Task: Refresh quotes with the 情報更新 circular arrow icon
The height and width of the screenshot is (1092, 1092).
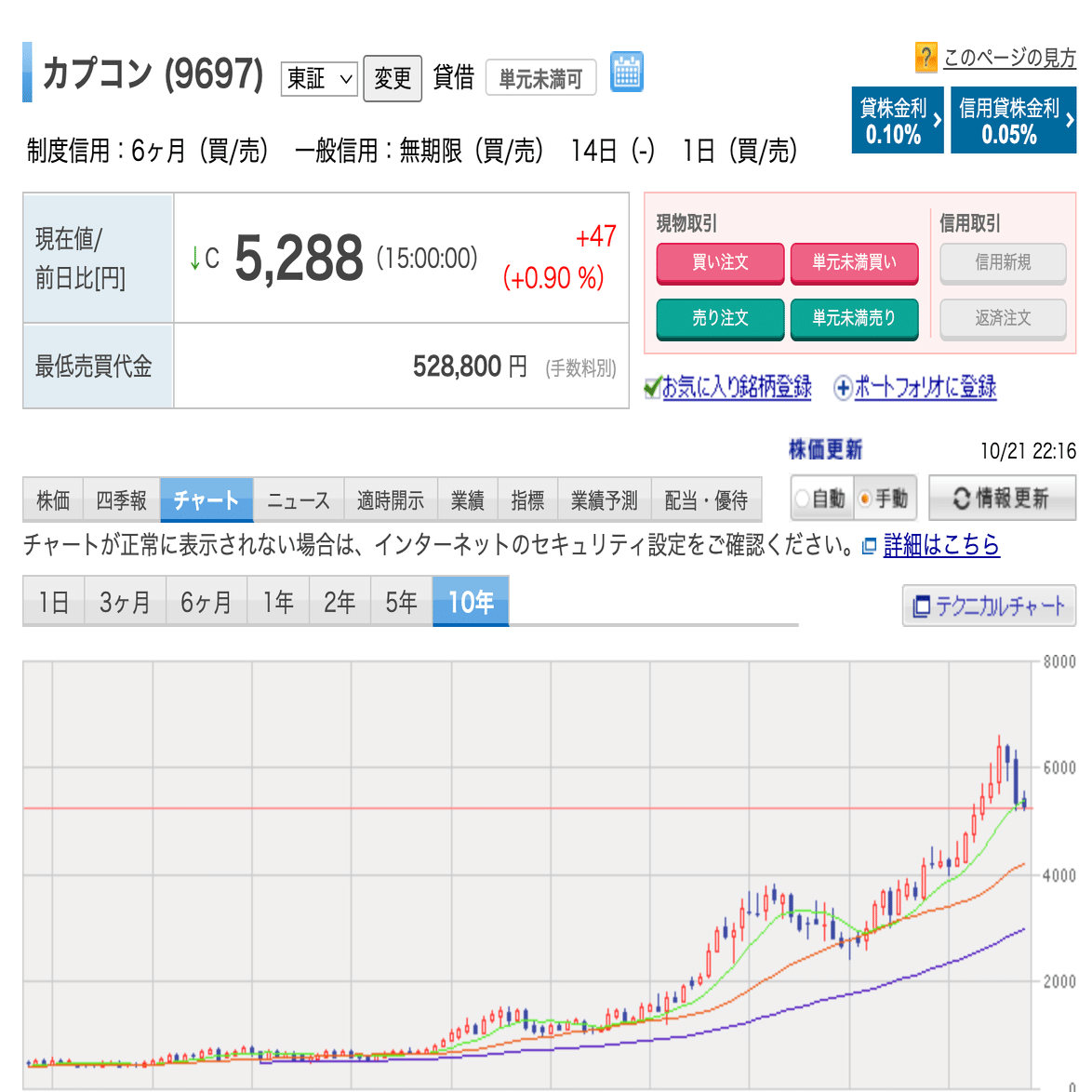Action: tap(960, 498)
